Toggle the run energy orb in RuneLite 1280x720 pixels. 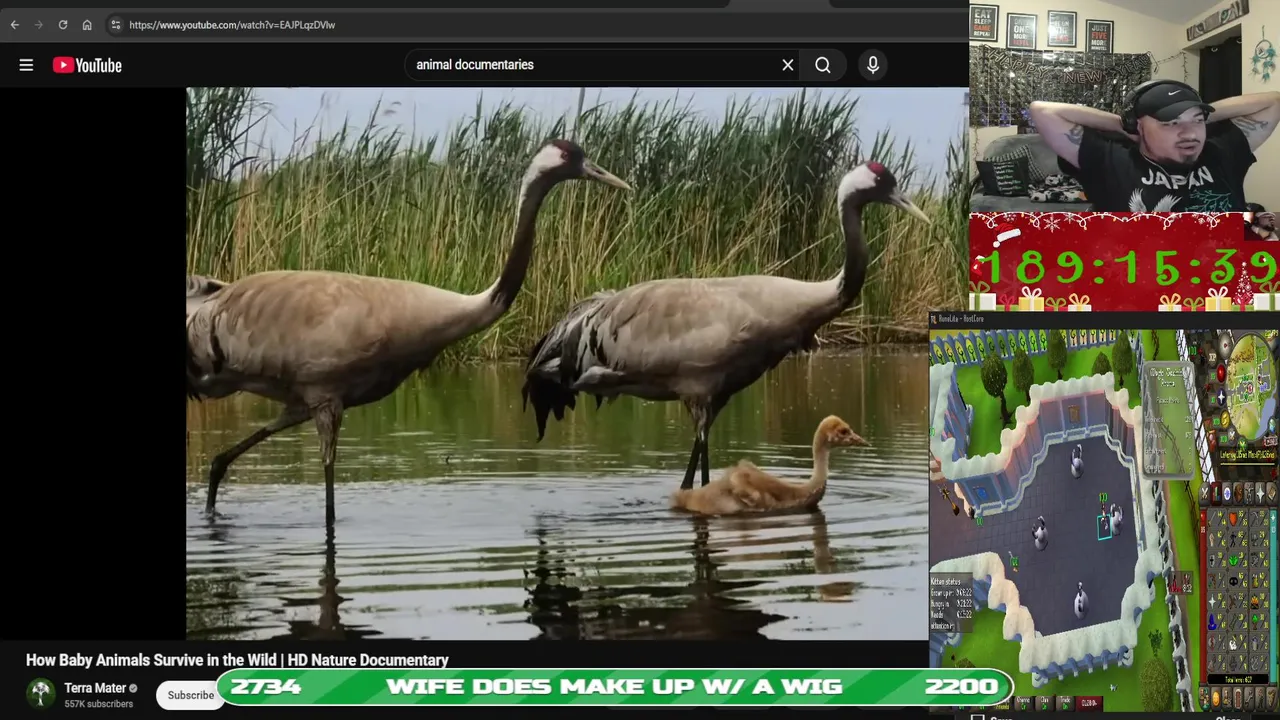tap(1225, 419)
